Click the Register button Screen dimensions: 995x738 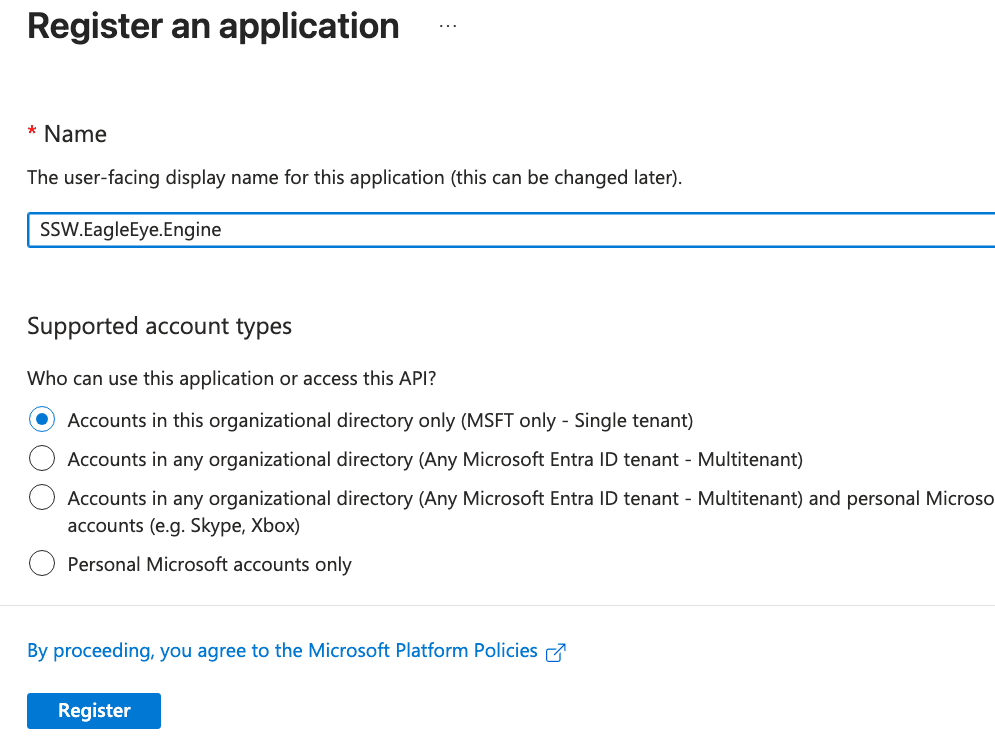(x=94, y=711)
